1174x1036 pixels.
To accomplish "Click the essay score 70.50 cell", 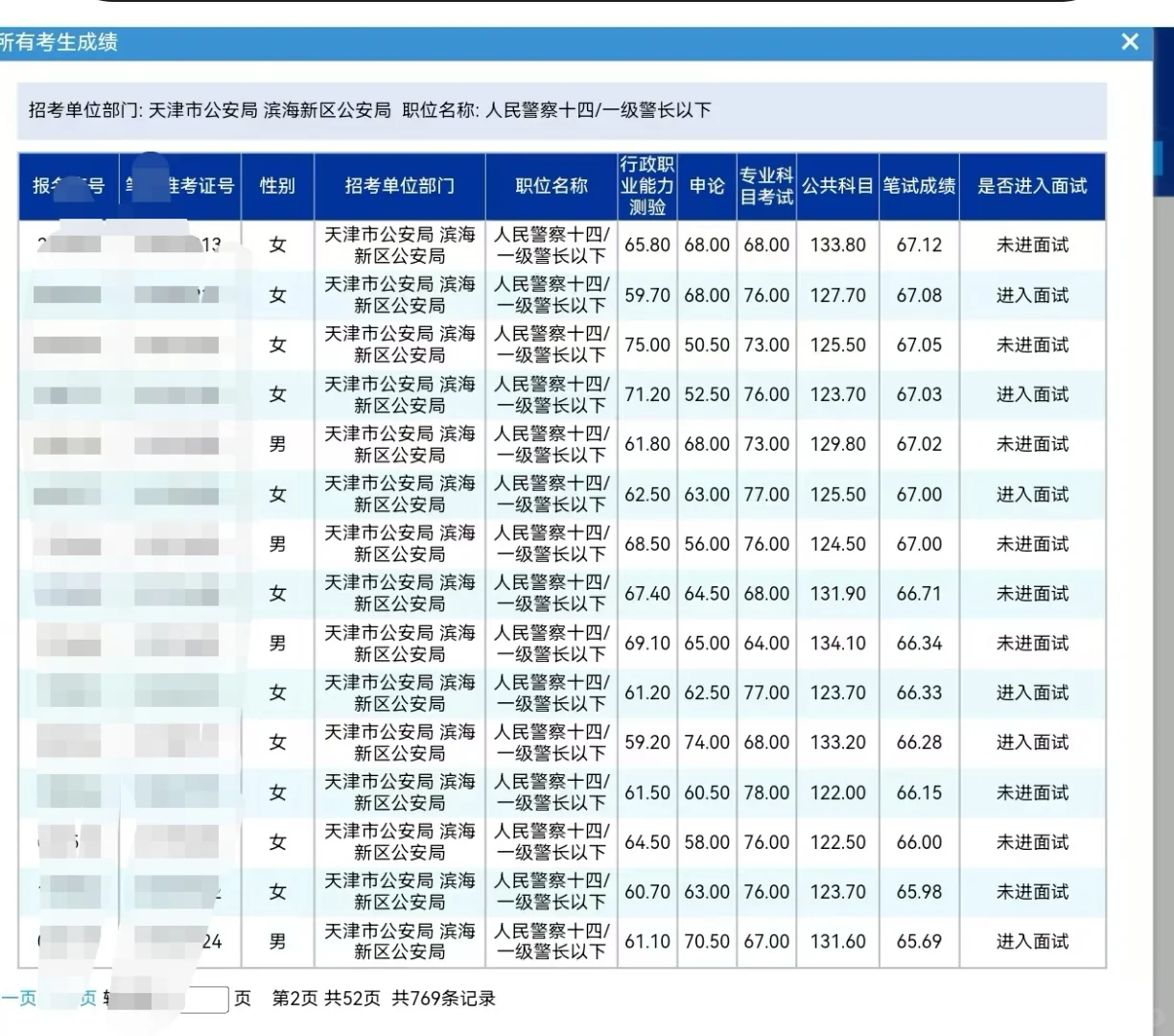I will point(707,942).
